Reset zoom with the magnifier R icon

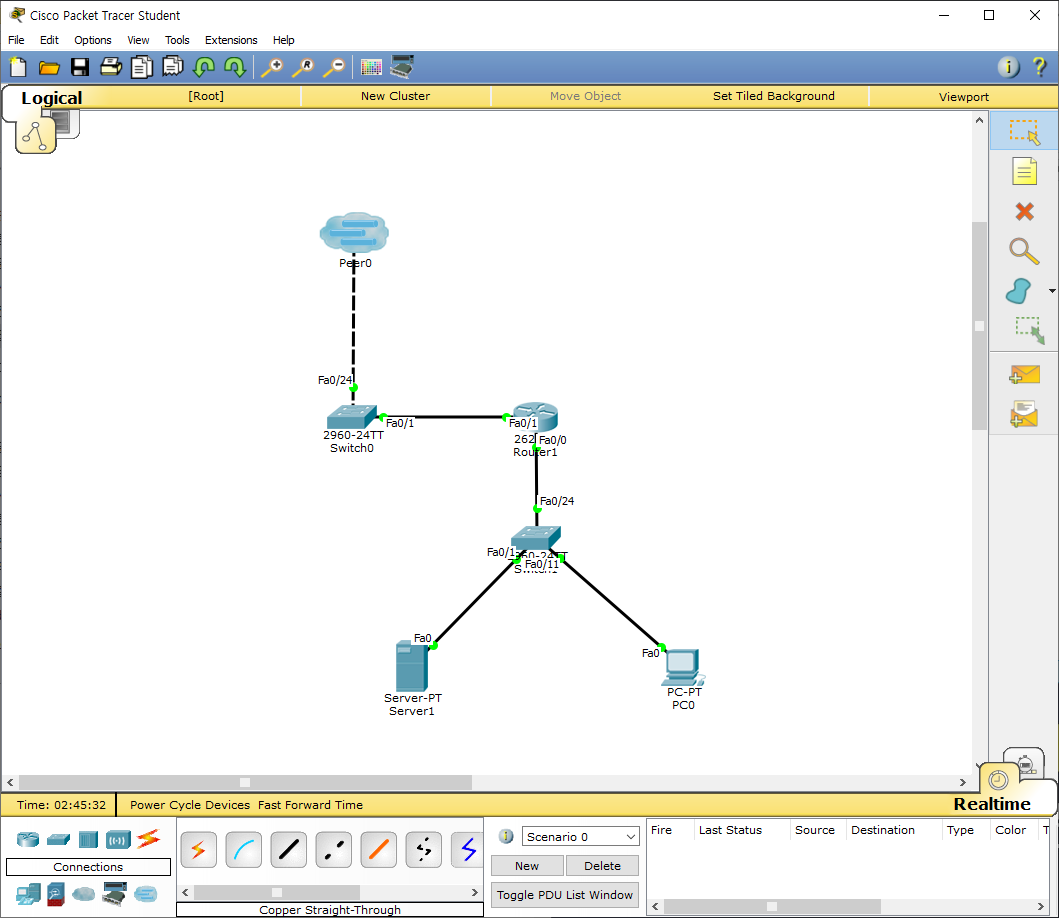303,67
